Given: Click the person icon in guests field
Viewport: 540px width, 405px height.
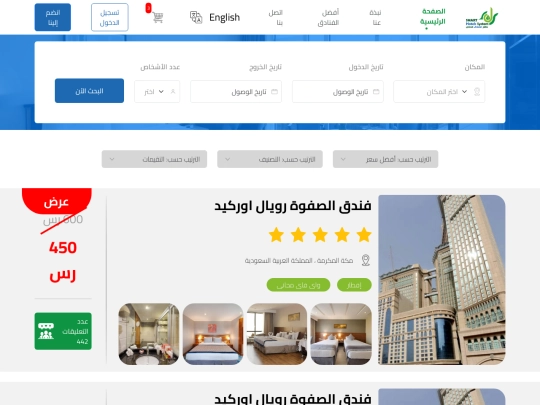Looking at the screenshot, I should [173, 92].
